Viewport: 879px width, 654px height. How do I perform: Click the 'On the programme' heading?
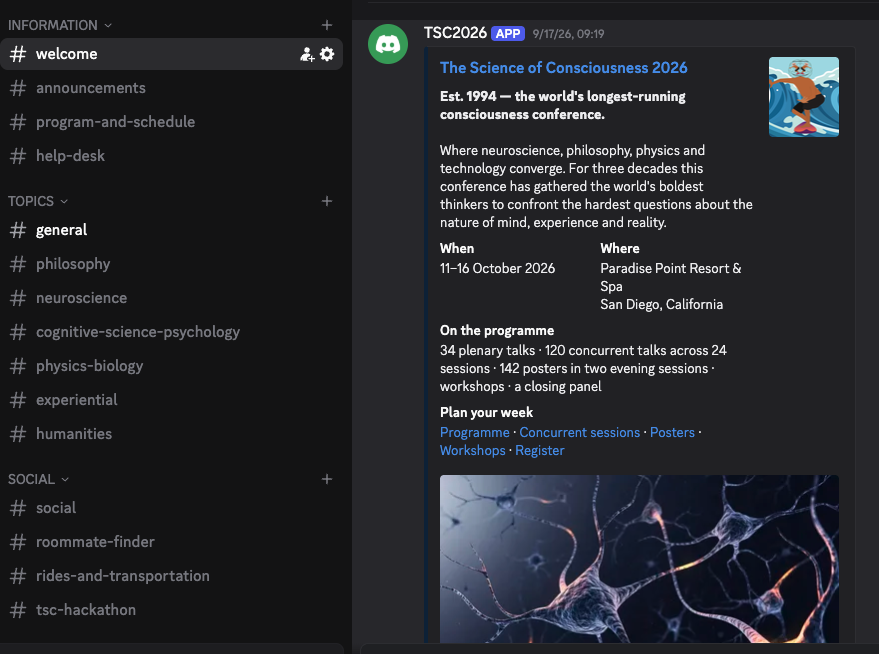click(x=497, y=331)
